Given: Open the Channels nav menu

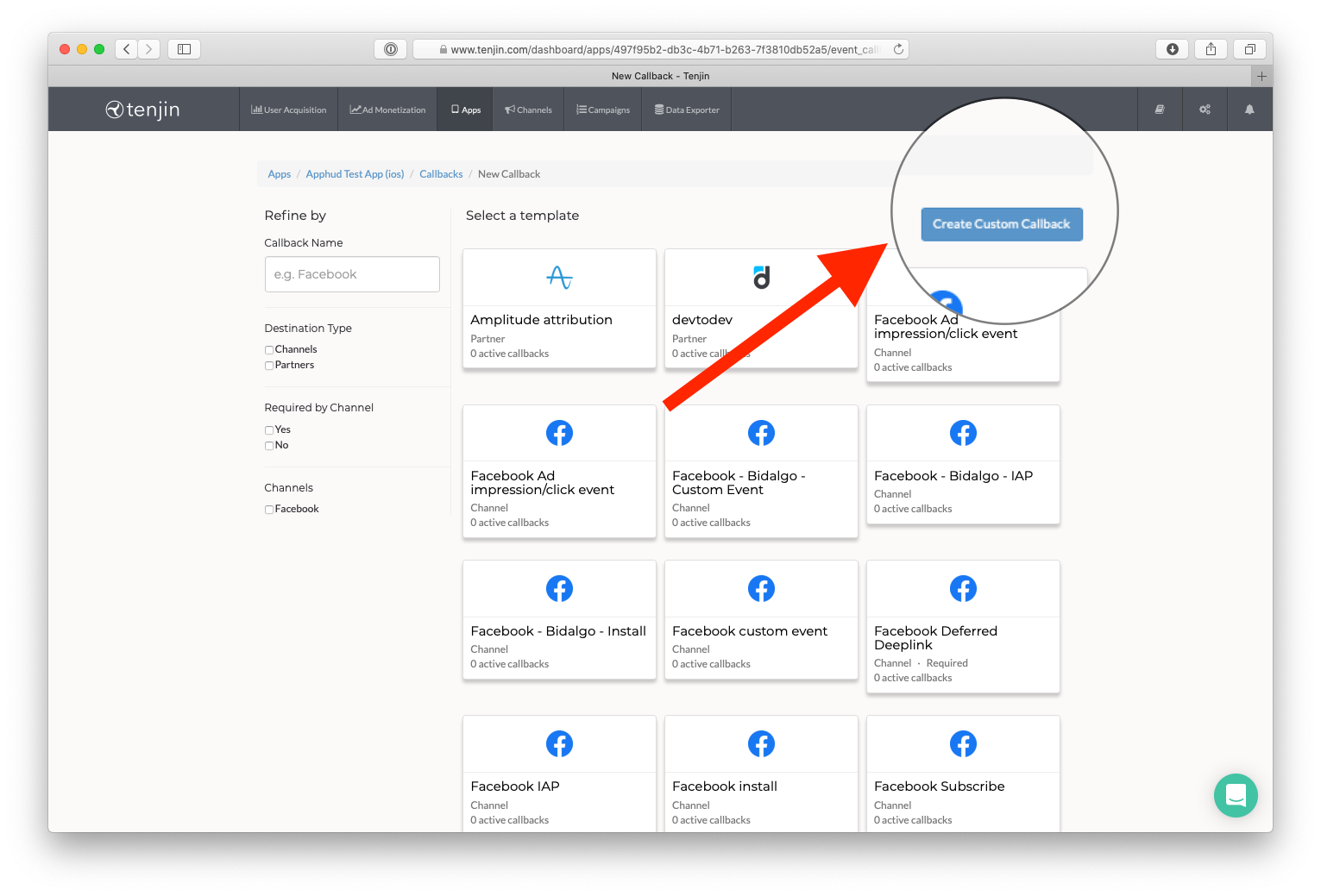Looking at the screenshot, I should pos(528,110).
